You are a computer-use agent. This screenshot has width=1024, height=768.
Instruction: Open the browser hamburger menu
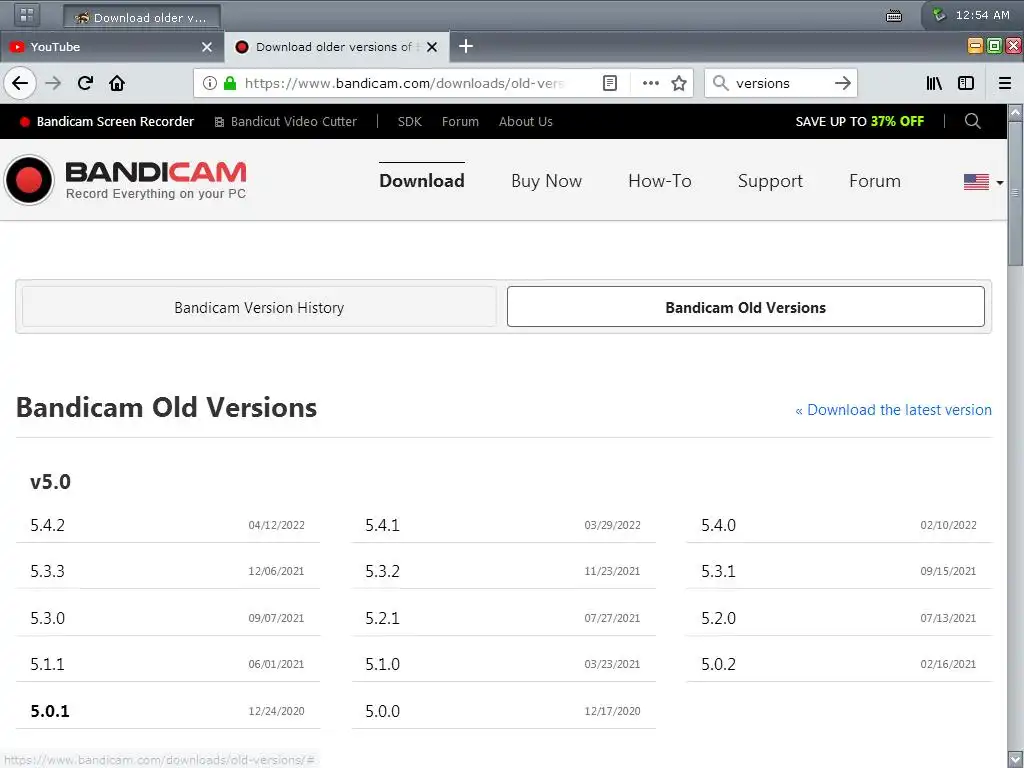tap(1005, 83)
